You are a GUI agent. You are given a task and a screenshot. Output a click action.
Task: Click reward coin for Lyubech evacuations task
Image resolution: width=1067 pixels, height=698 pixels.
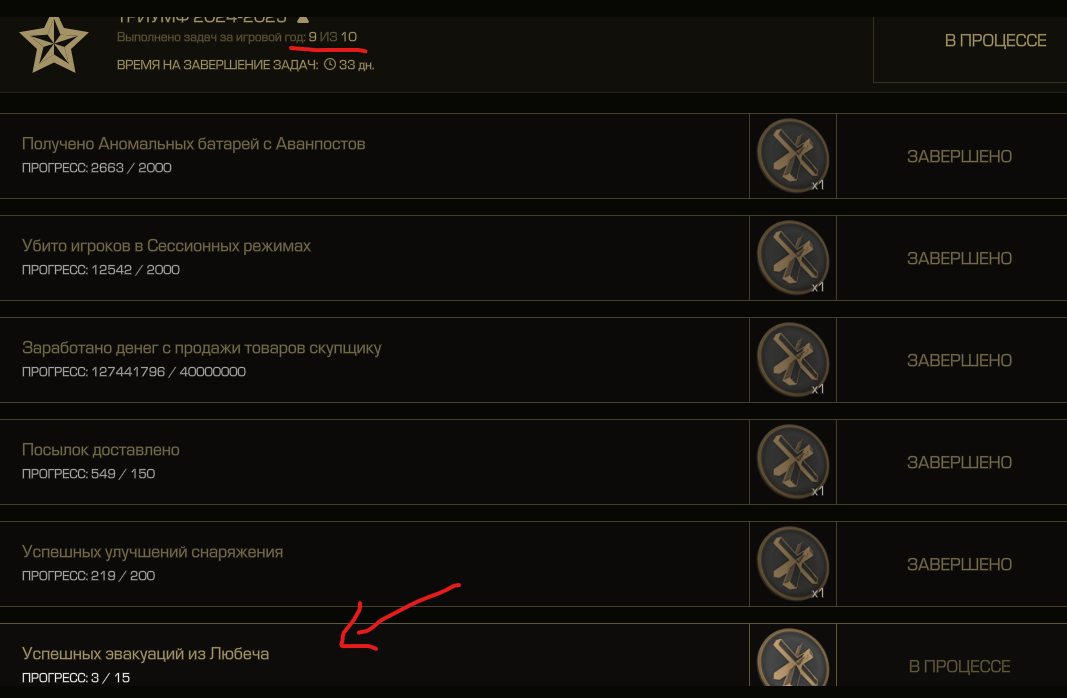point(793,657)
